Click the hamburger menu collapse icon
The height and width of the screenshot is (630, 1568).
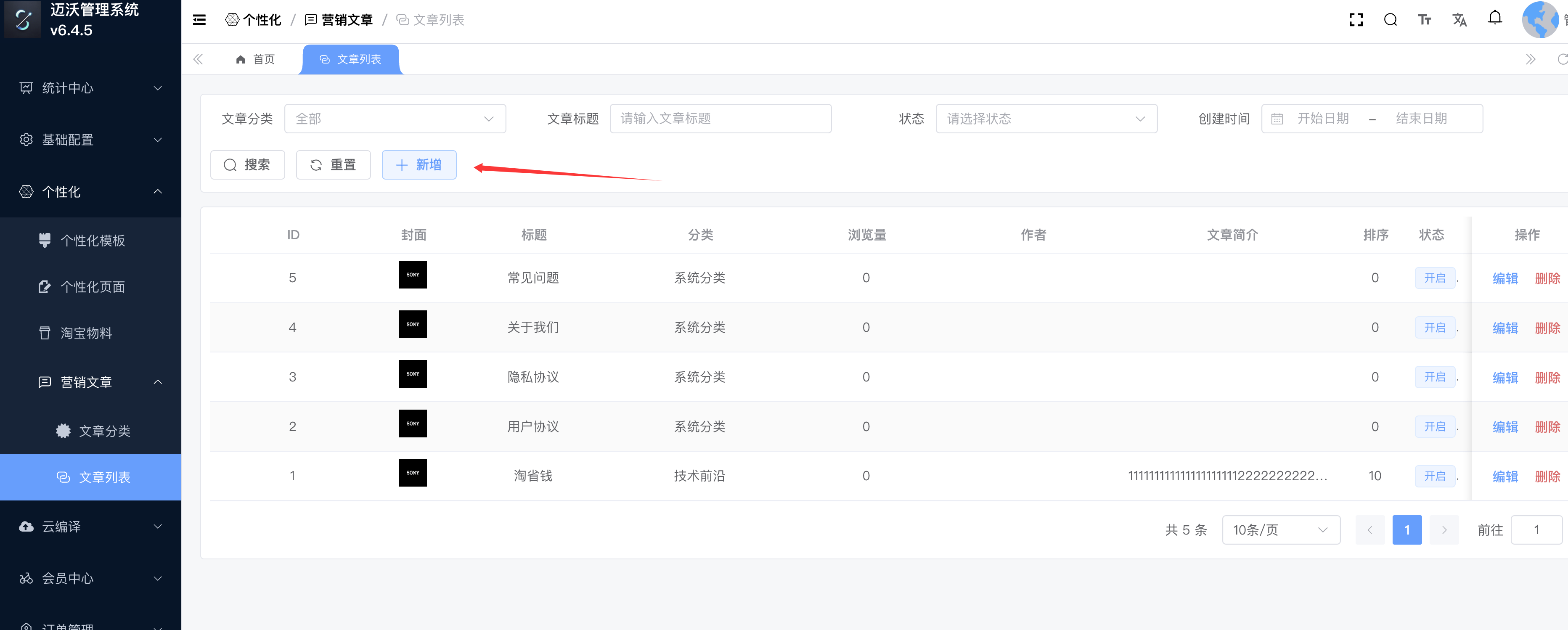[199, 20]
